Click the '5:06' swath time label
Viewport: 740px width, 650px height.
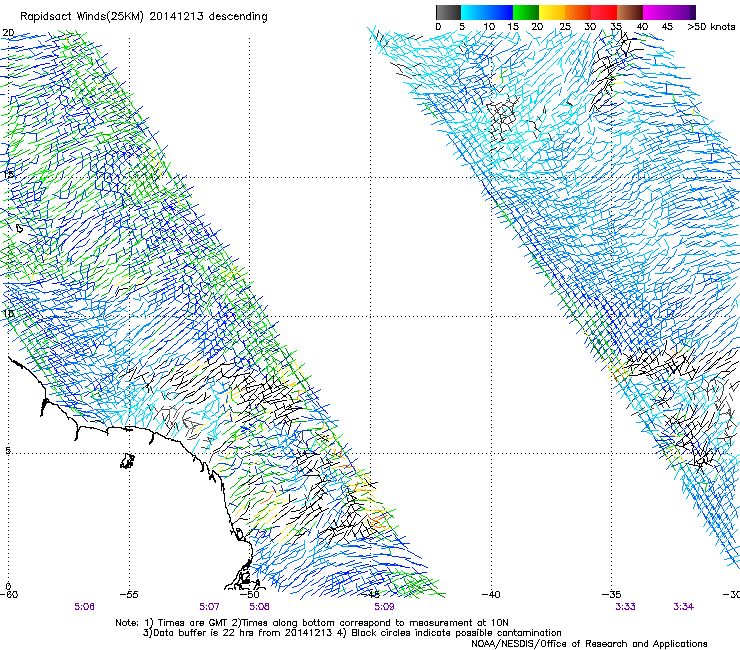(x=84, y=607)
